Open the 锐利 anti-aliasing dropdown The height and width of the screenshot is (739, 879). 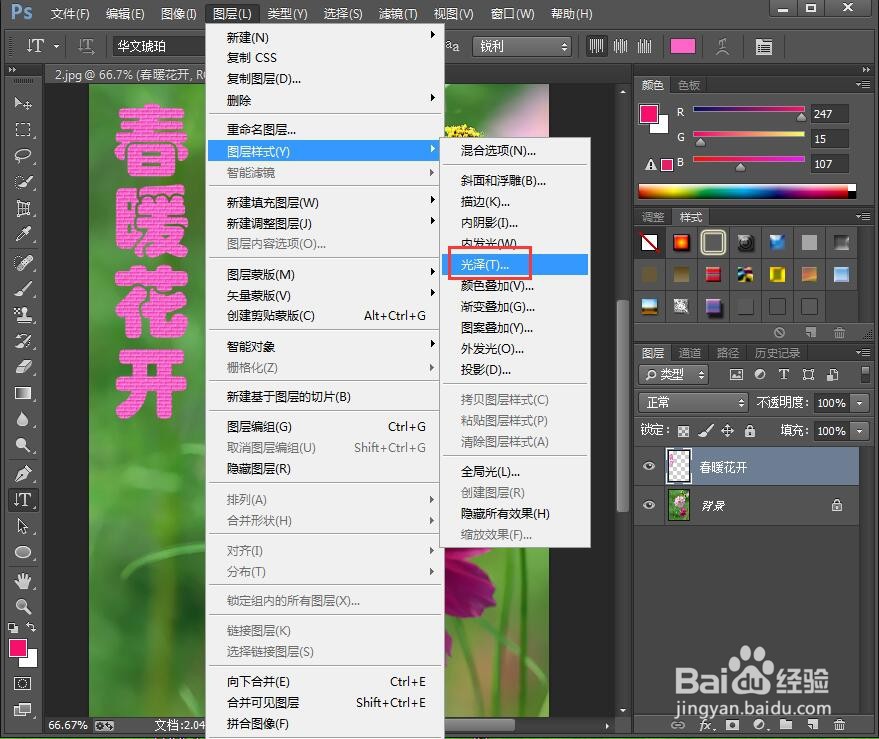[522, 47]
